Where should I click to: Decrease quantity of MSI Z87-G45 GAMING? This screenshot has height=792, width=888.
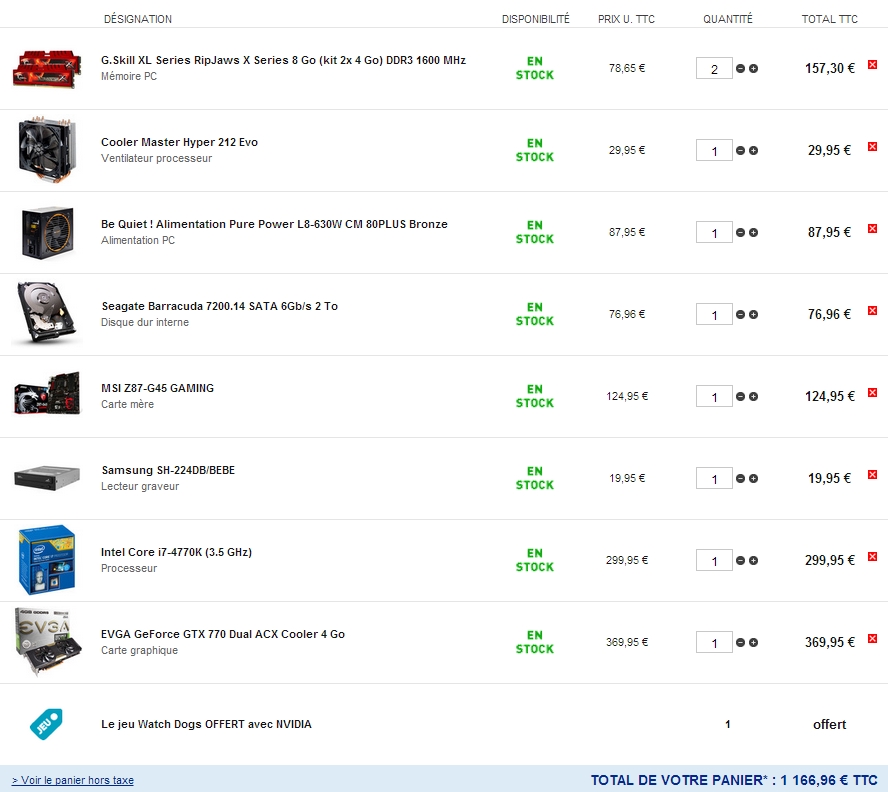741,397
